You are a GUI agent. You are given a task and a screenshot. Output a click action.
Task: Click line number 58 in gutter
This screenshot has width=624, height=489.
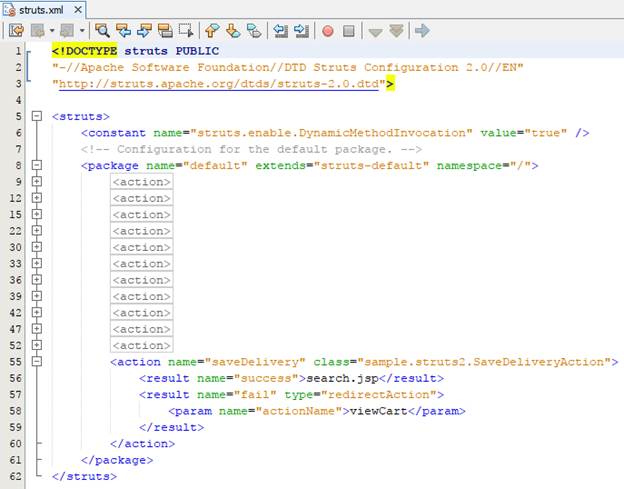(x=15, y=411)
